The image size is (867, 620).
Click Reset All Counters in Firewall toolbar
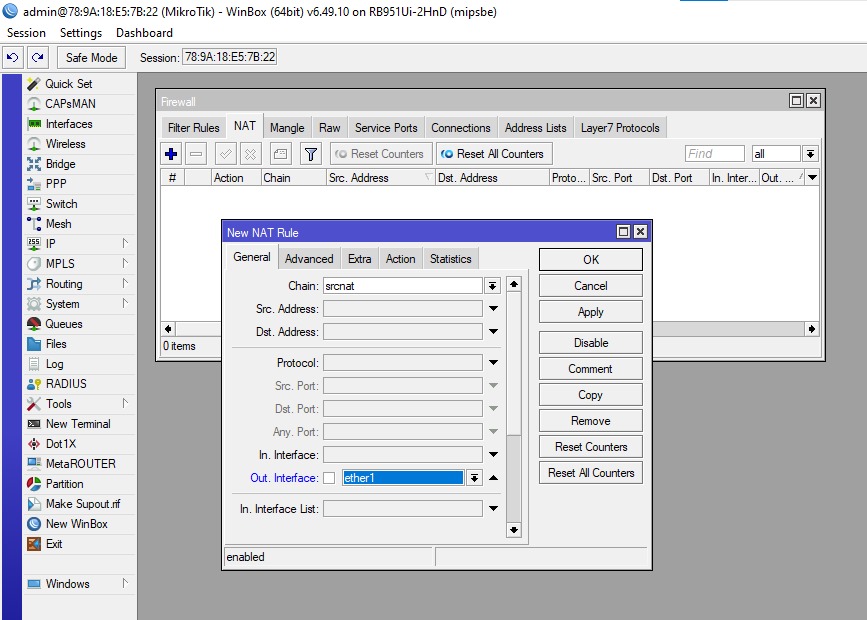click(492, 154)
